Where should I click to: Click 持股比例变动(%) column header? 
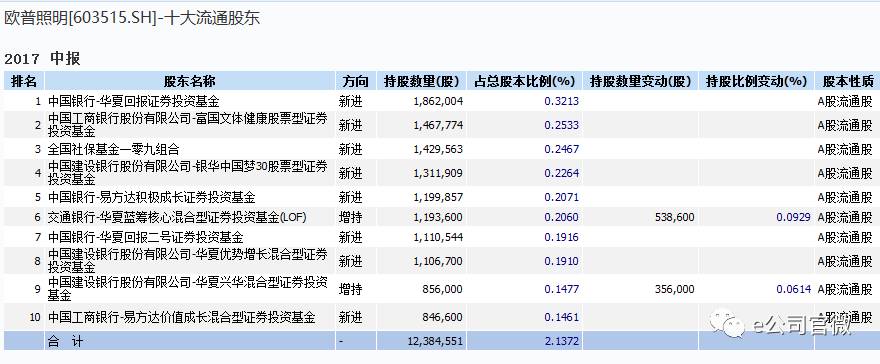coord(757,81)
